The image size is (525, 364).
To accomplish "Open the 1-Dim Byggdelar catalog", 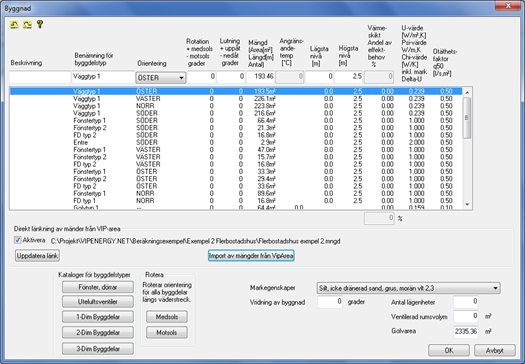I will click(98, 317).
